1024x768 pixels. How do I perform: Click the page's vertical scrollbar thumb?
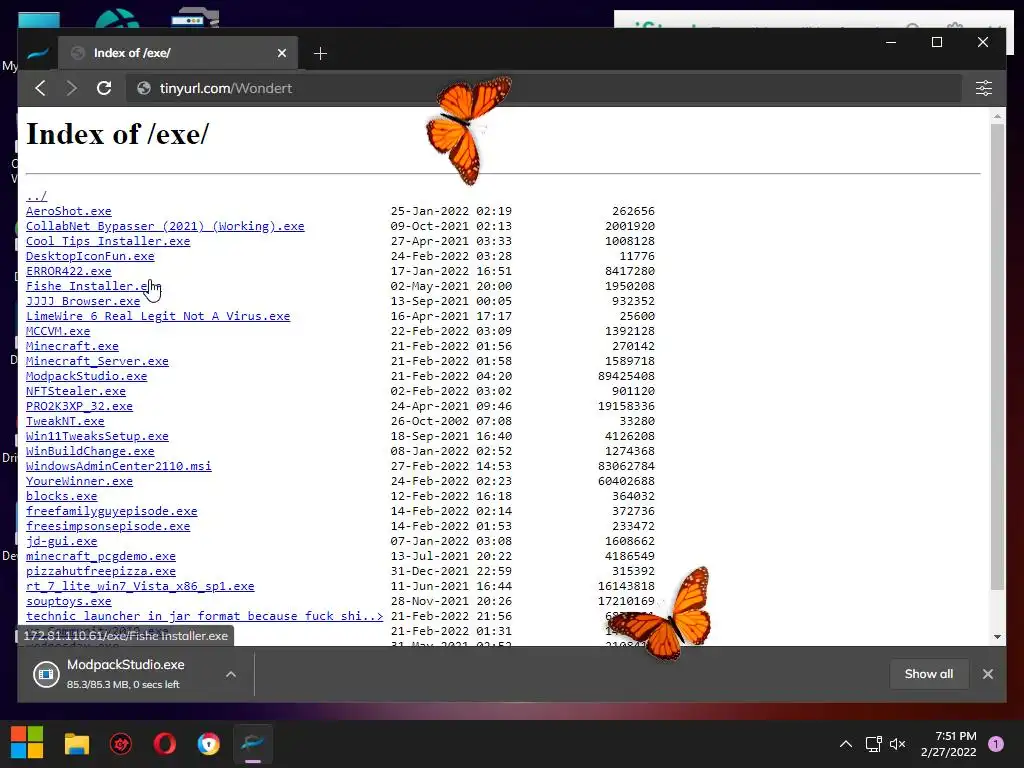tap(997, 357)
